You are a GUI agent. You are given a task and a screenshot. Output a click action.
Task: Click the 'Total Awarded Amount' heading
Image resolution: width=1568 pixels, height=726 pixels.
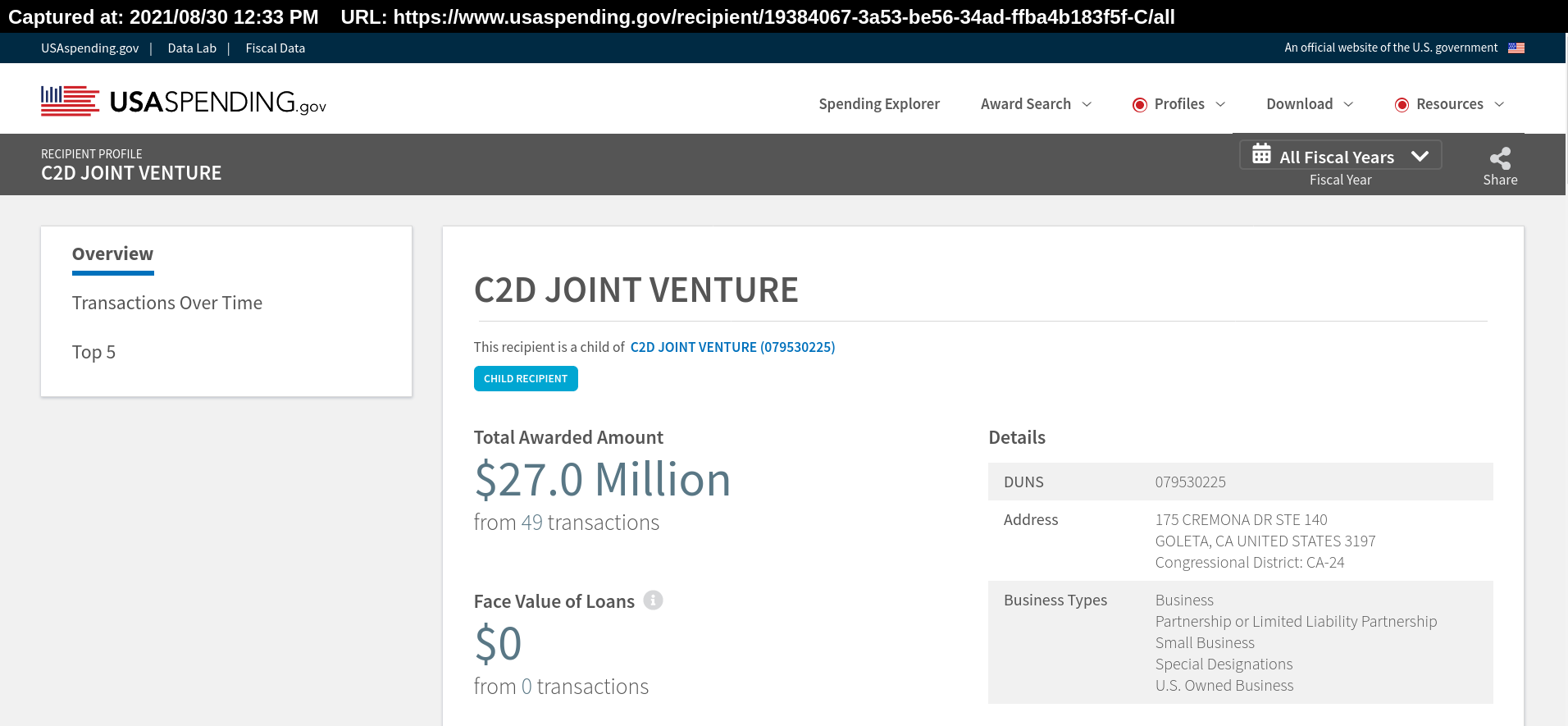click(x=568, y=437)
